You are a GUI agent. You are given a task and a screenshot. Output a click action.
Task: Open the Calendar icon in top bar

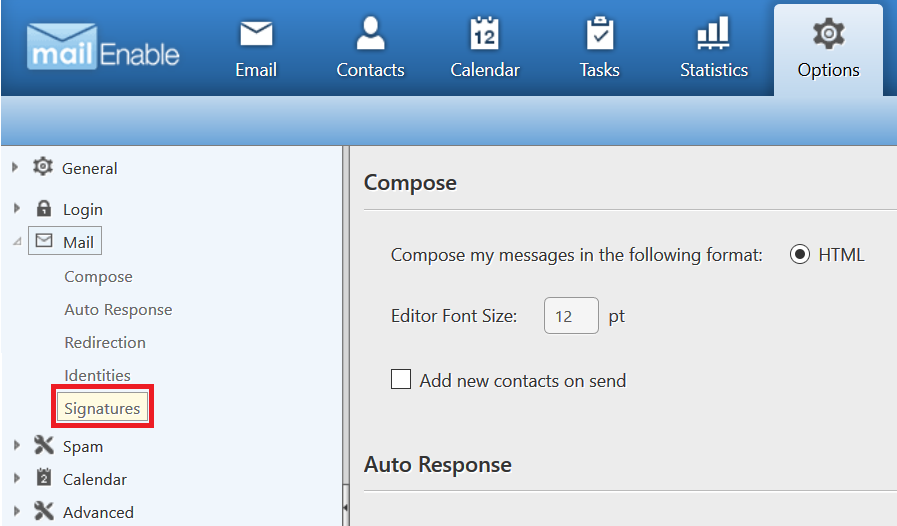pyautogui.click(x=485, y=33)
